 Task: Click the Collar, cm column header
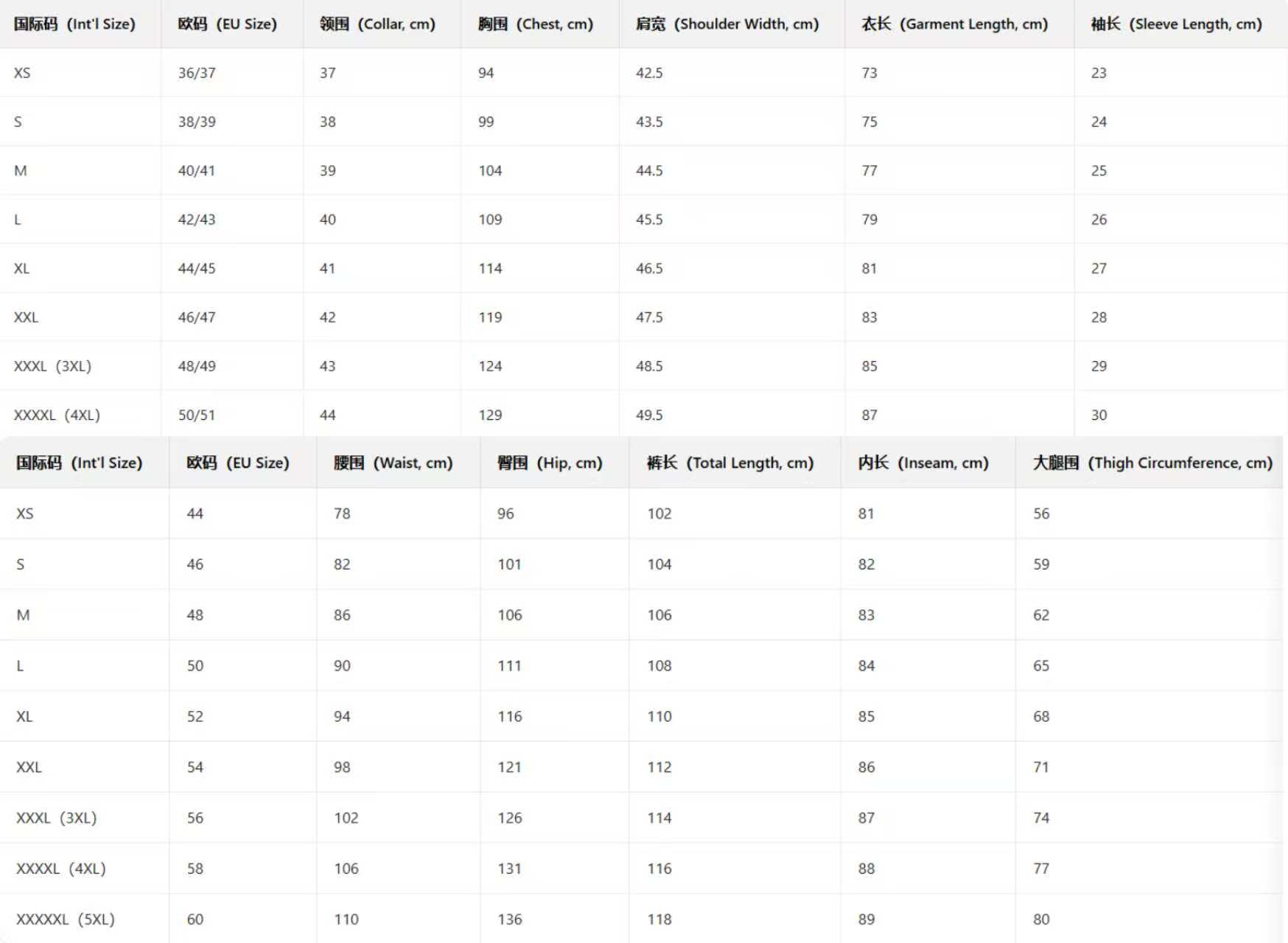tap(377, 24)
